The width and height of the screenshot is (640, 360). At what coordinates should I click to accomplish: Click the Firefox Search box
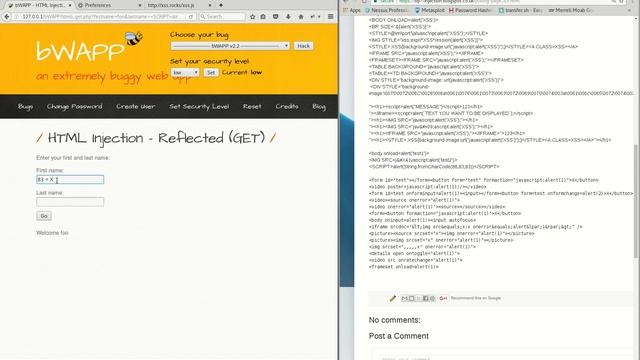click(x=222, y=17)
